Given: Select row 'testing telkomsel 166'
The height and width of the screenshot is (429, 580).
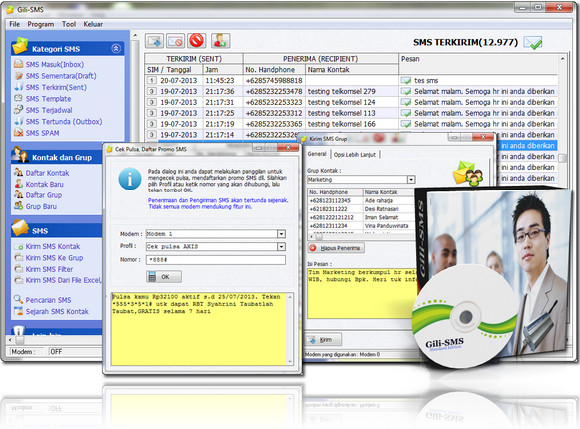Looking at the screenshot, I should coord(351,124).
